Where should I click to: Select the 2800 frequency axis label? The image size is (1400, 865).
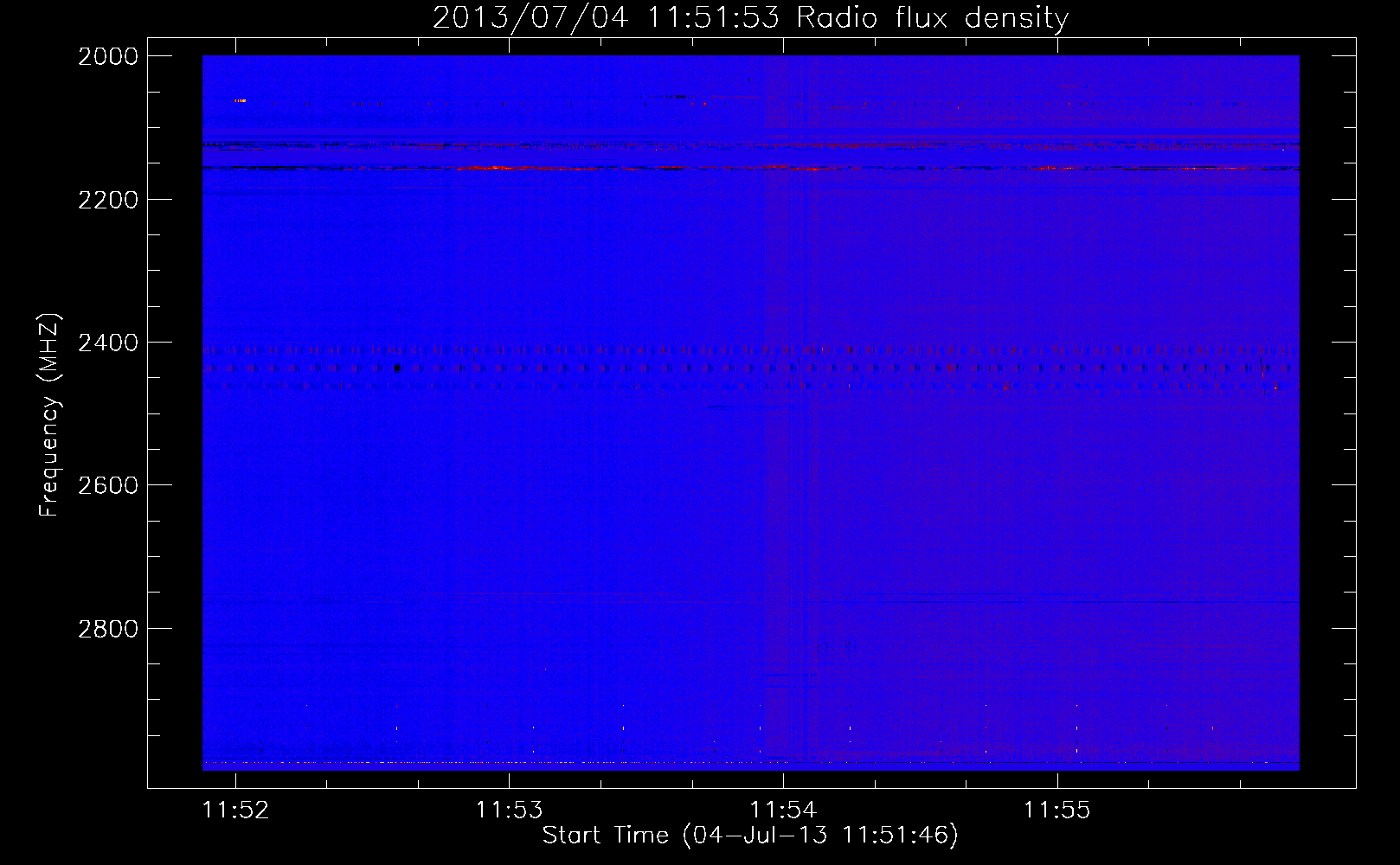click(108, 629)
